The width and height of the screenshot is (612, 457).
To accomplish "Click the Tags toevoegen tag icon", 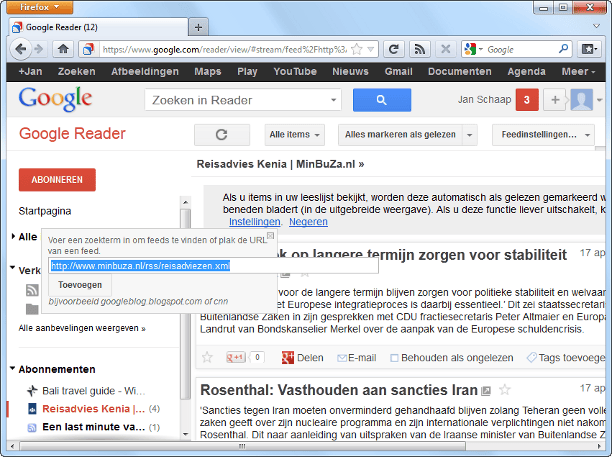I will [532, 357].
